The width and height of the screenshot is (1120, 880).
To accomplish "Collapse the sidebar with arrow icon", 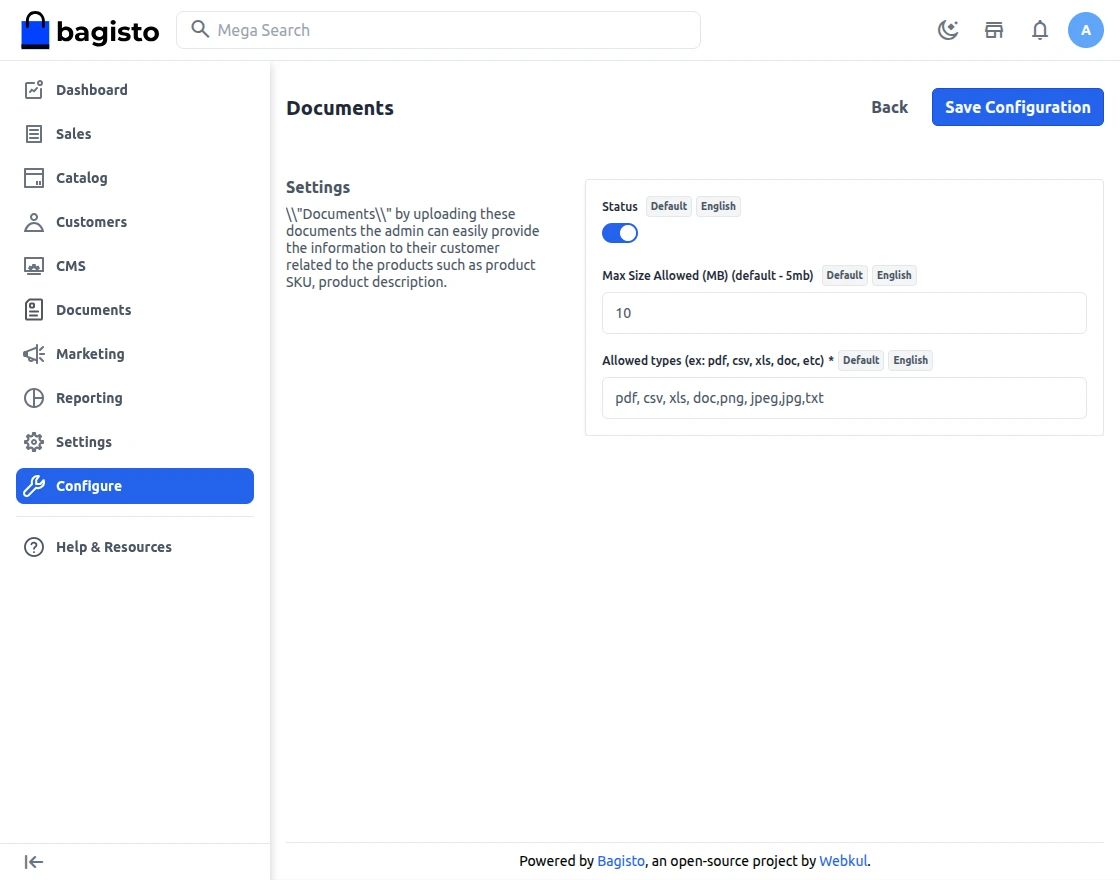I will point(34,862).
